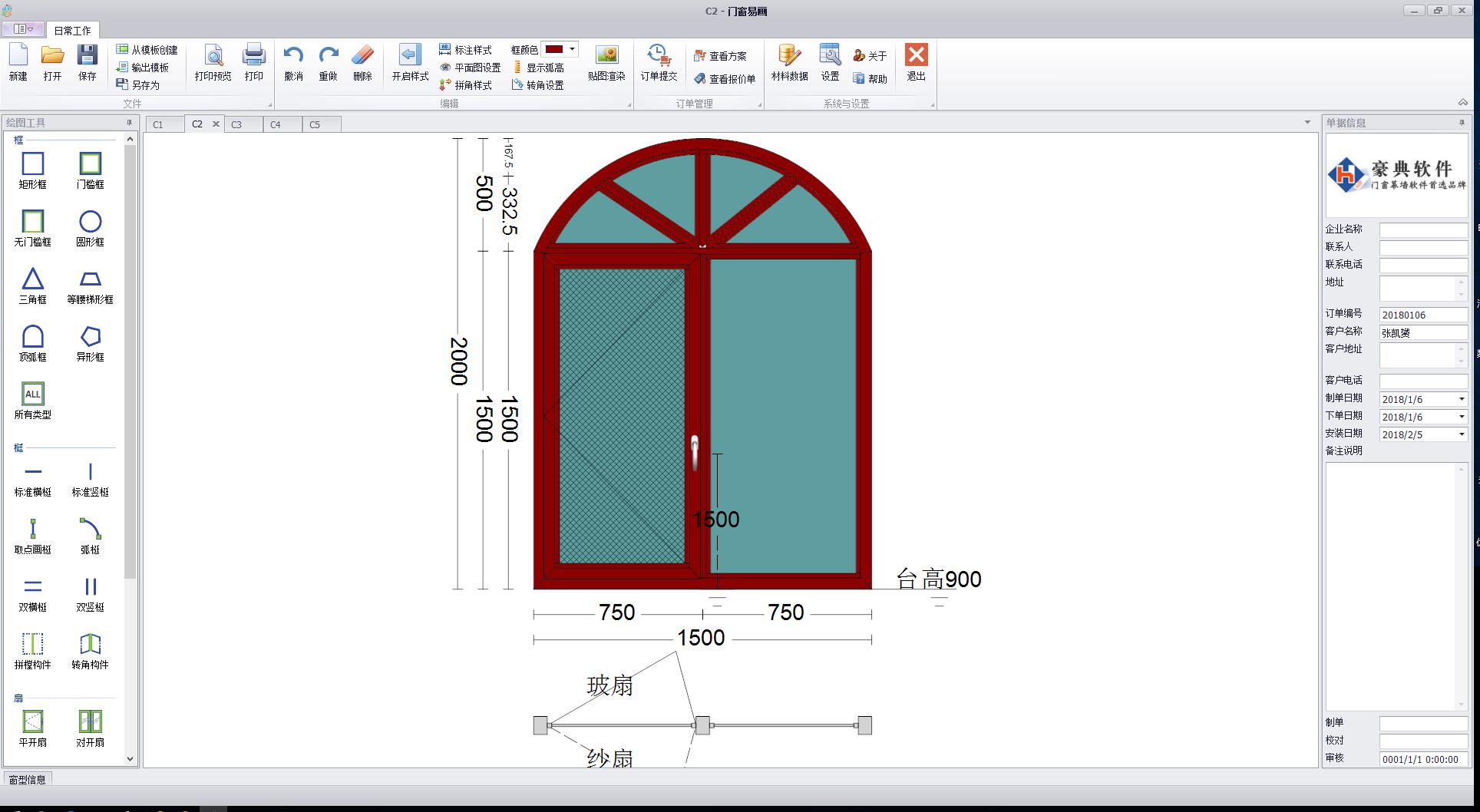The height and width of the screenshot is (812, 1480).
Task: Collapse the ribbon with the arrow
Action: click(x=1462, y=103)
